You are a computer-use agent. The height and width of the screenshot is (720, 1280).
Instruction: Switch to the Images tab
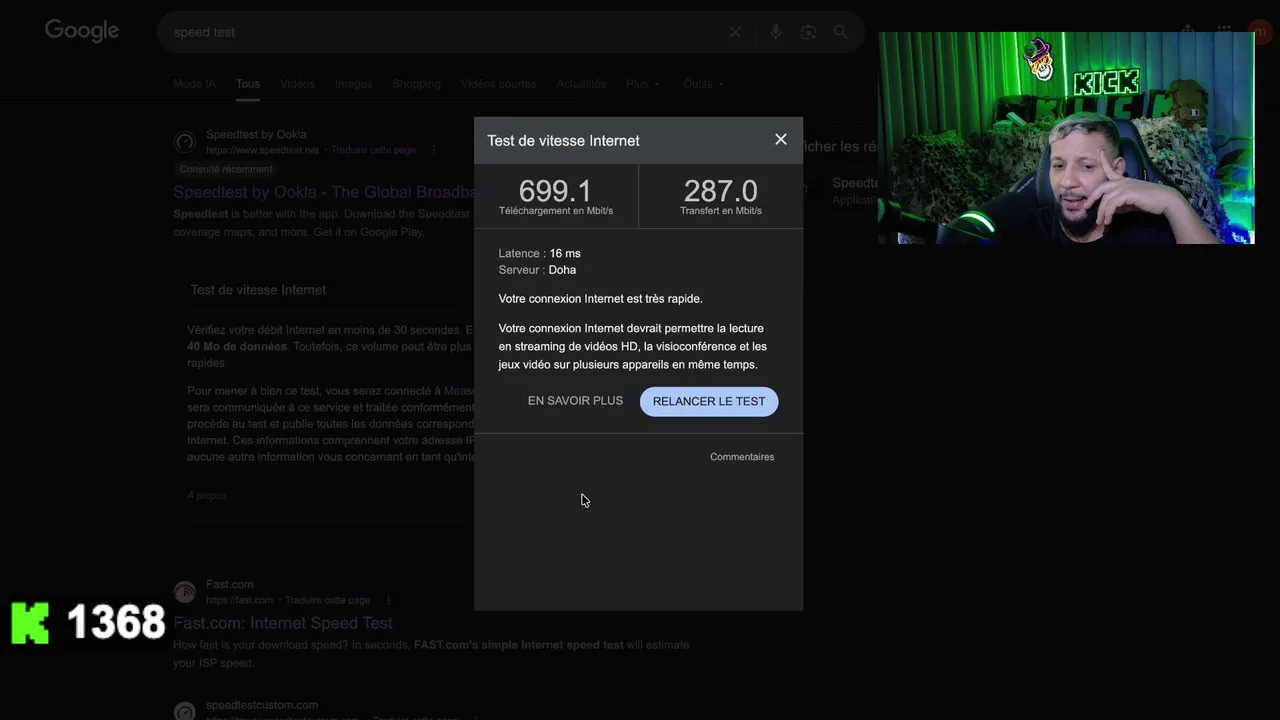[x=353, y=84]
